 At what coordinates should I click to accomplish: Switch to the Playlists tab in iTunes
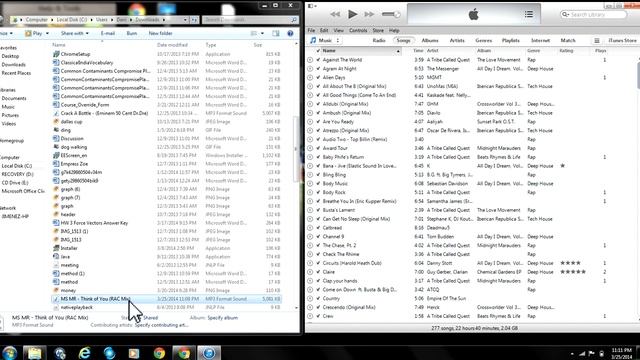(x=511, y=40)
